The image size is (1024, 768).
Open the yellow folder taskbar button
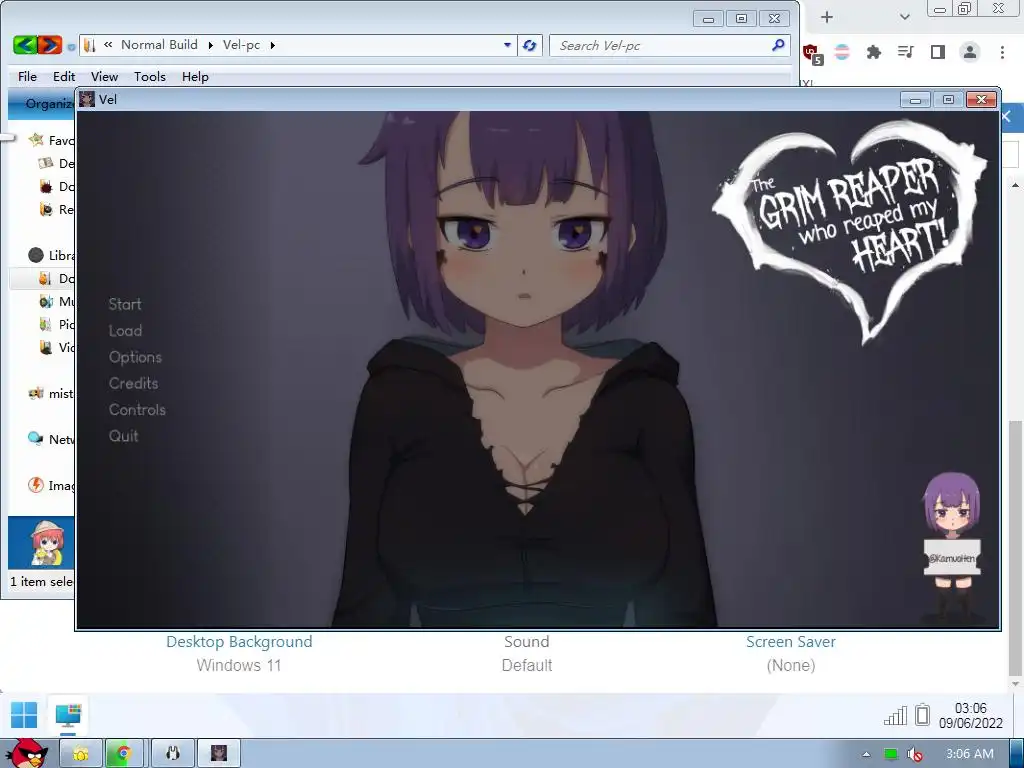pyautogui.click(x=81, y=754)
